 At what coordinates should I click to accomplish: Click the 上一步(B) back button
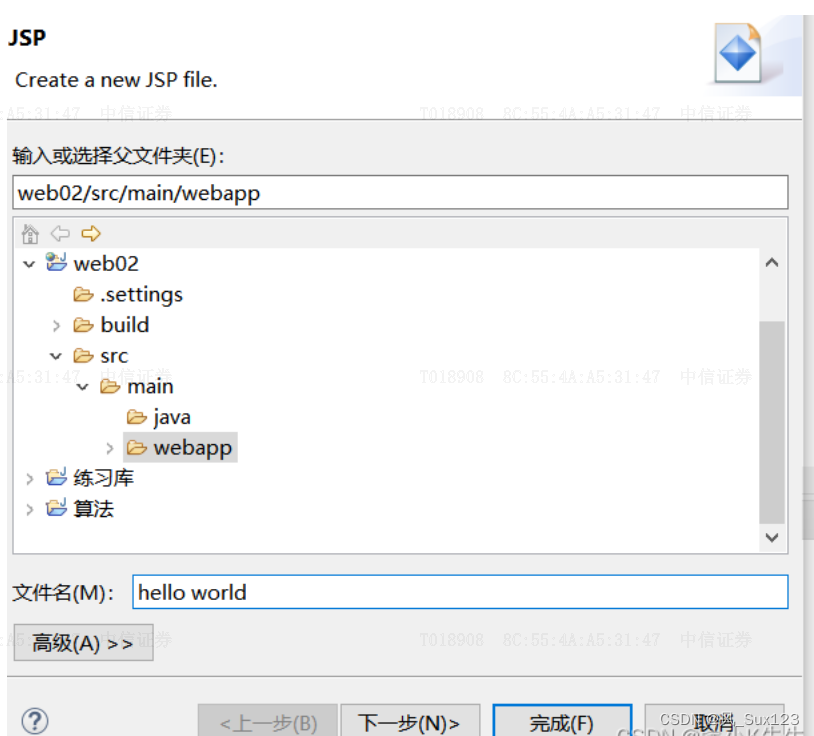pyautogui.click(x=268, y=720)
